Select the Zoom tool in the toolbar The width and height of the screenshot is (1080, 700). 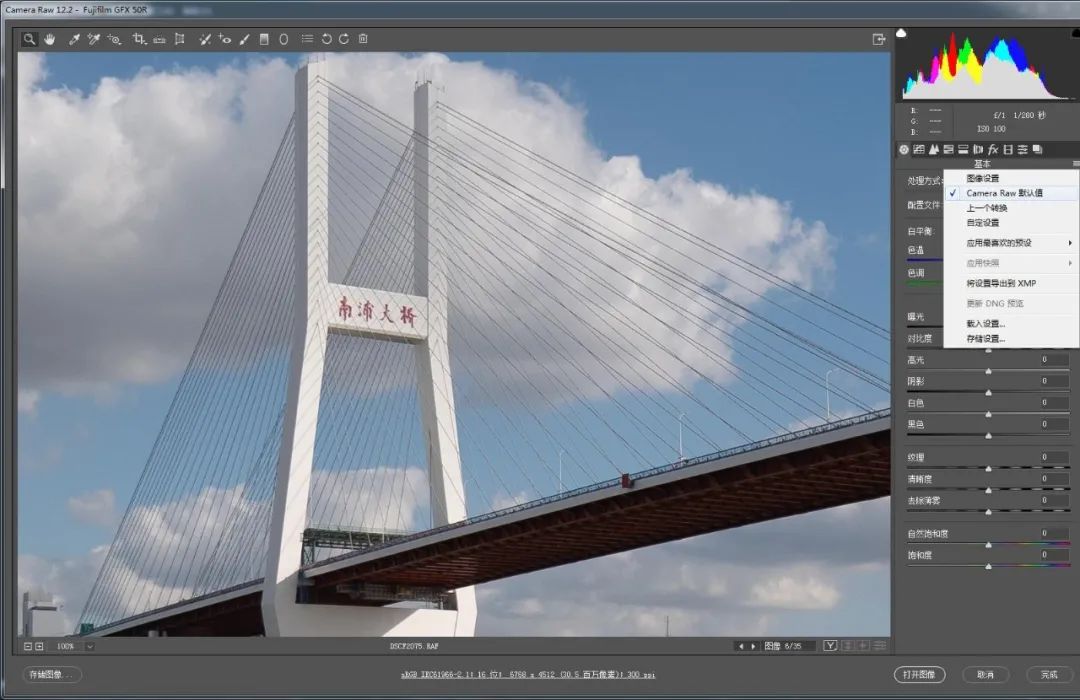pos(30,39)
